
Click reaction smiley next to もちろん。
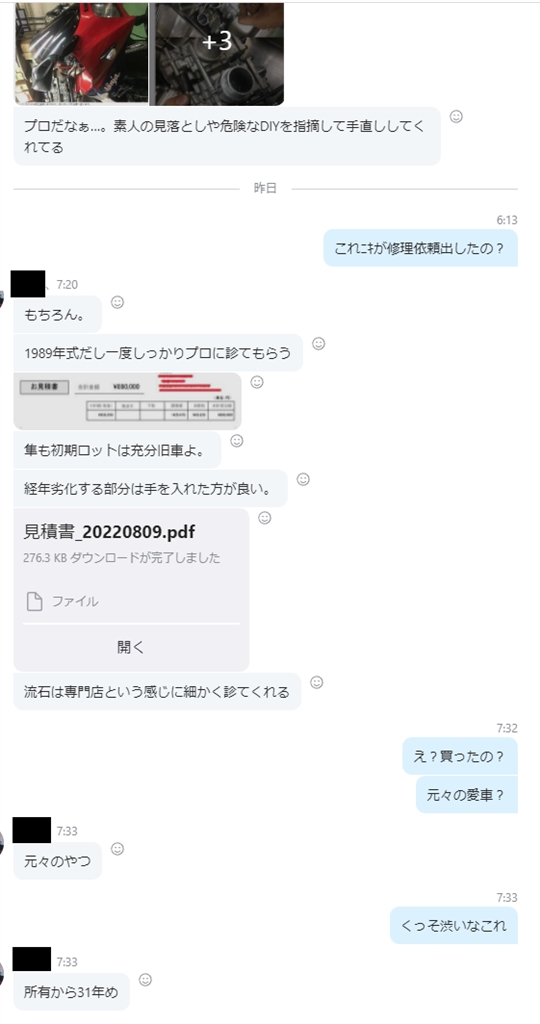(x=118, y=302)
